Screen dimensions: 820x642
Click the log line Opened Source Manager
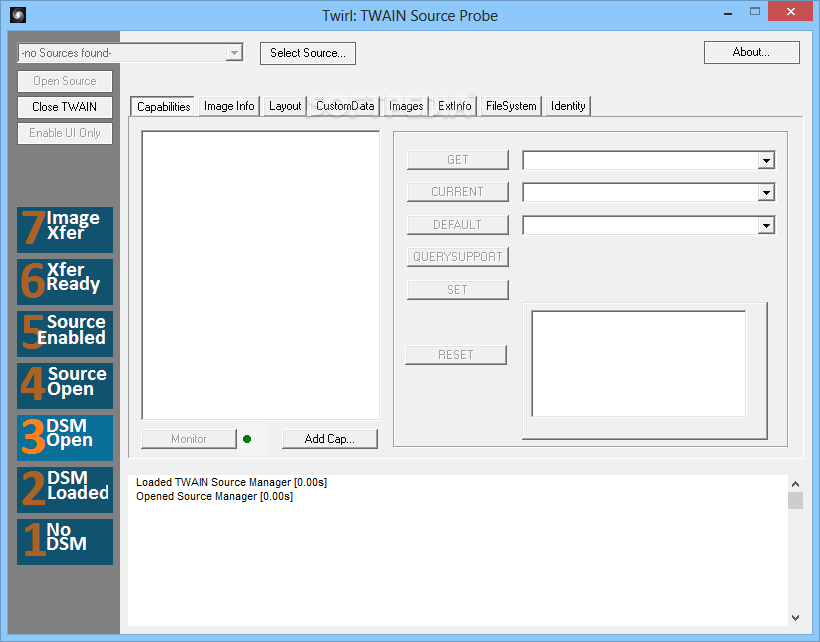coord(214,496)
